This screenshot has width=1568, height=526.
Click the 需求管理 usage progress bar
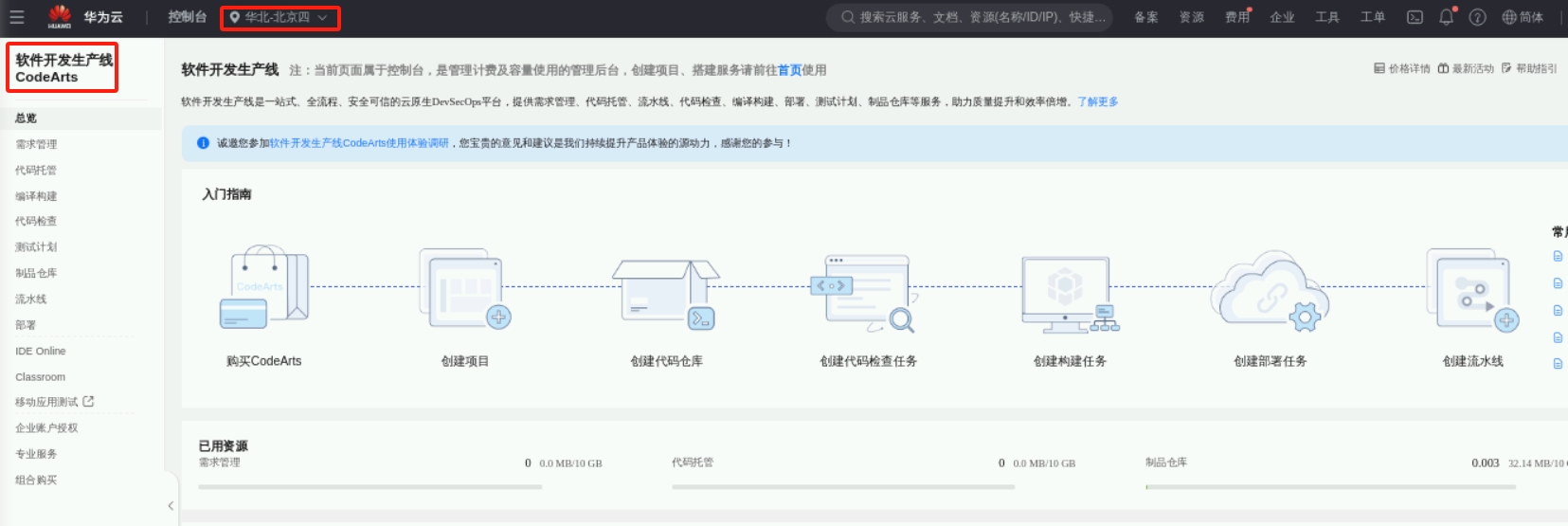pos(370,487)
